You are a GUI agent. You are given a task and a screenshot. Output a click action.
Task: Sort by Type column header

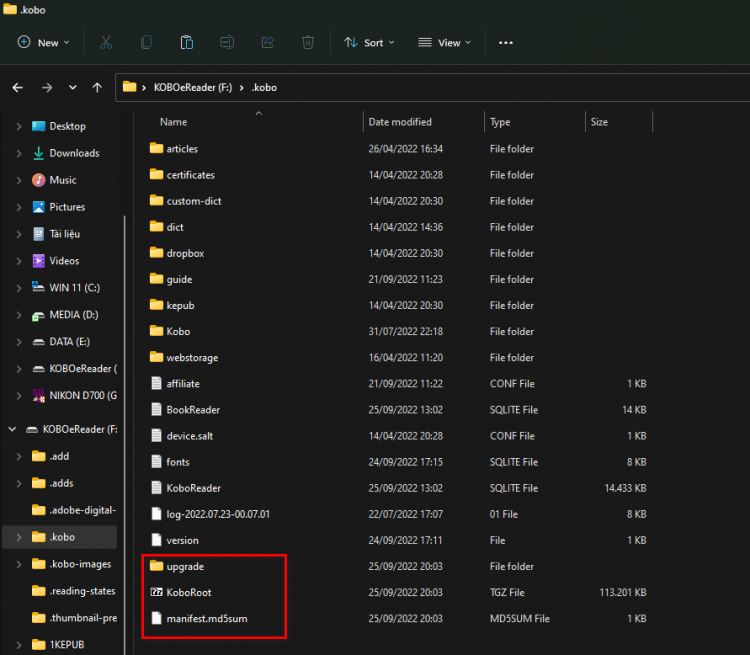[x=500, y=122]
